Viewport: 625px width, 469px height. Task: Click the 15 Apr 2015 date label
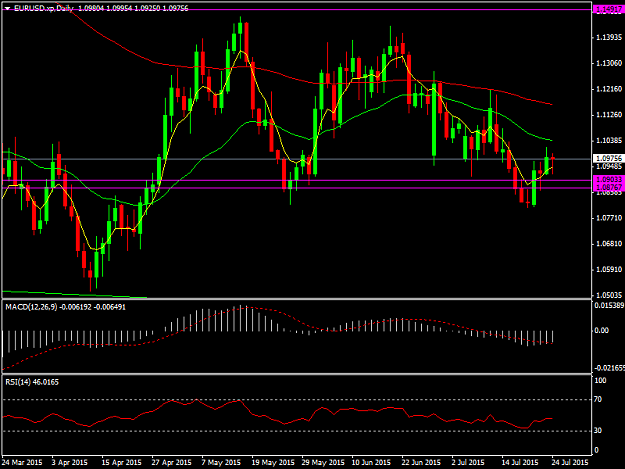(121, 462)
